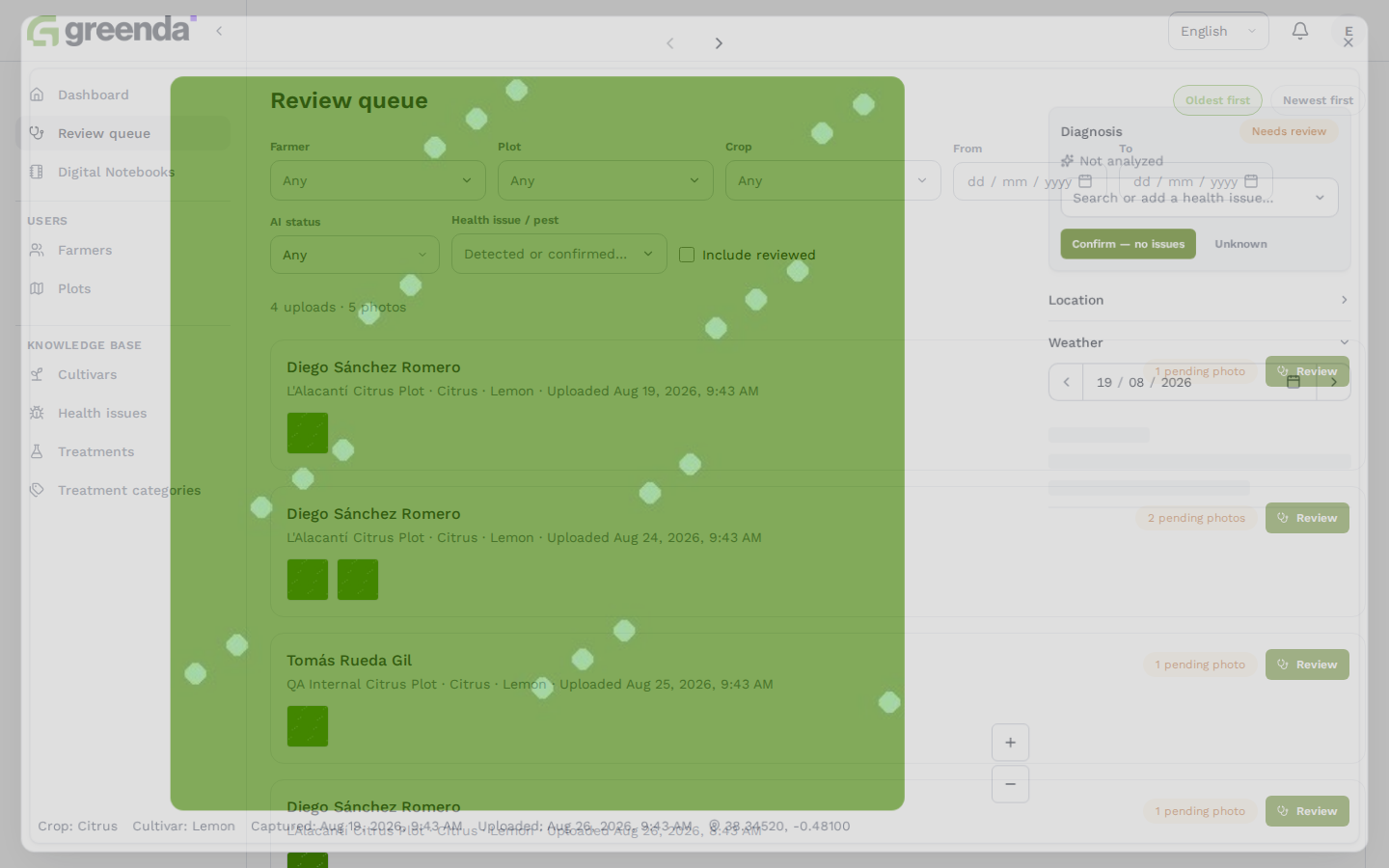Viewport: 1389px width, 868px height.
Task: Click Review button on the last queue row
Action: [x=1307, y=811]
